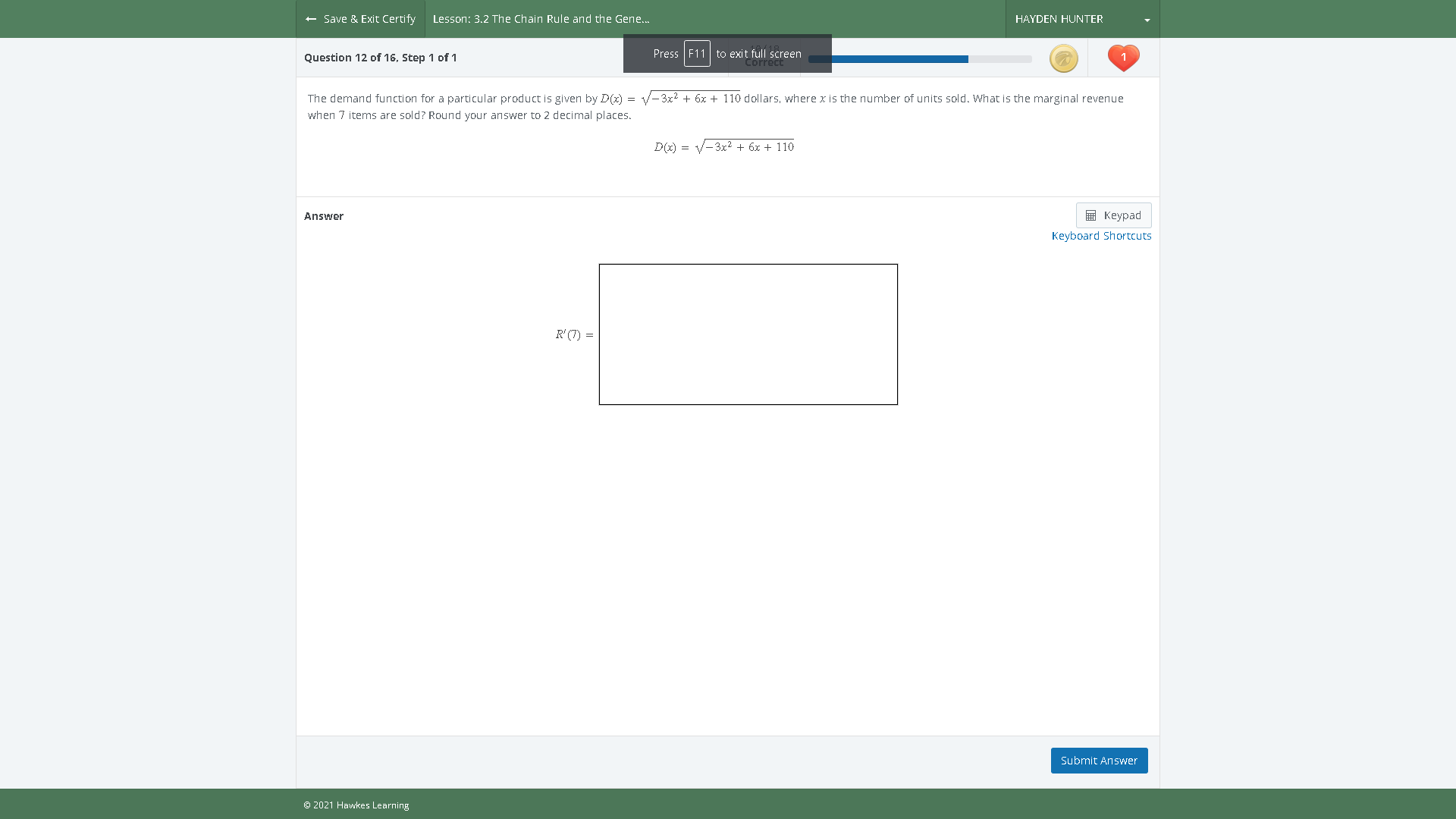Click the Question 12 of 16 header
The height and width of the screenshot is (819, 1456).
tap(379, 57)
